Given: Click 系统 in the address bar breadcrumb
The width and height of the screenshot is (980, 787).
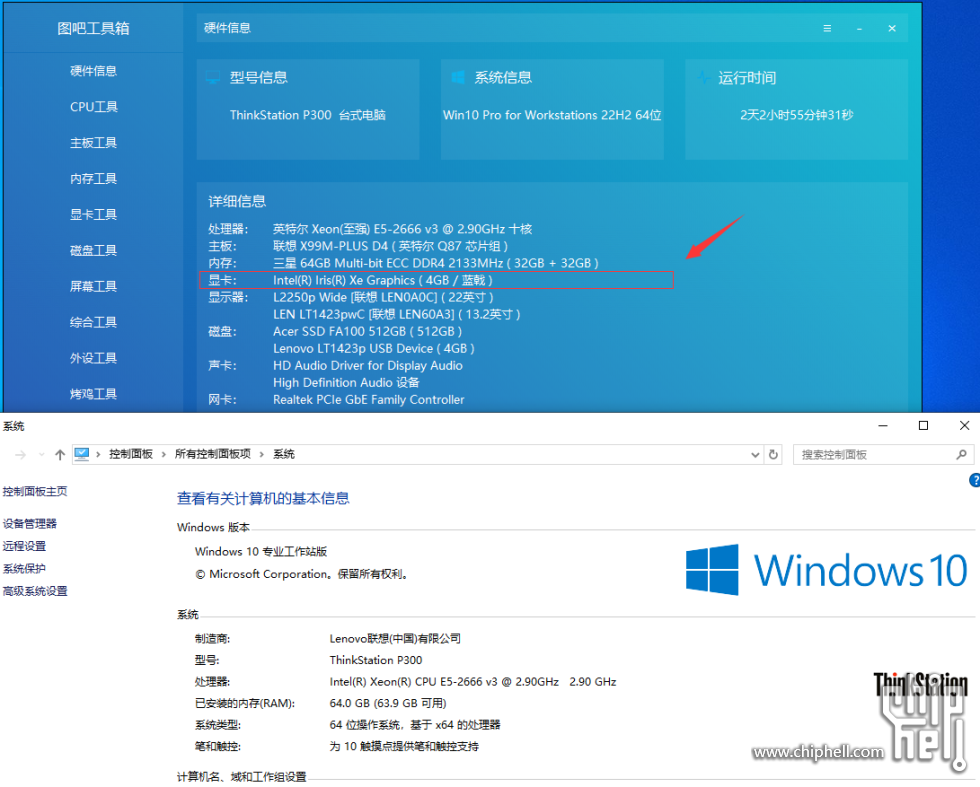Looking at the screenshot, I should (x=284, y=454).
